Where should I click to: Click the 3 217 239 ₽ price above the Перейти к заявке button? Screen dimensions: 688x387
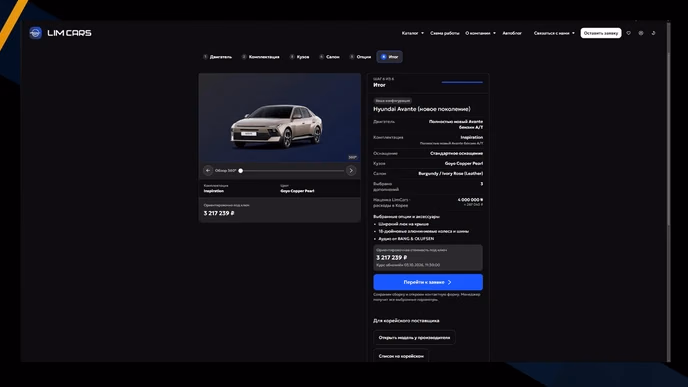point(391,258)
